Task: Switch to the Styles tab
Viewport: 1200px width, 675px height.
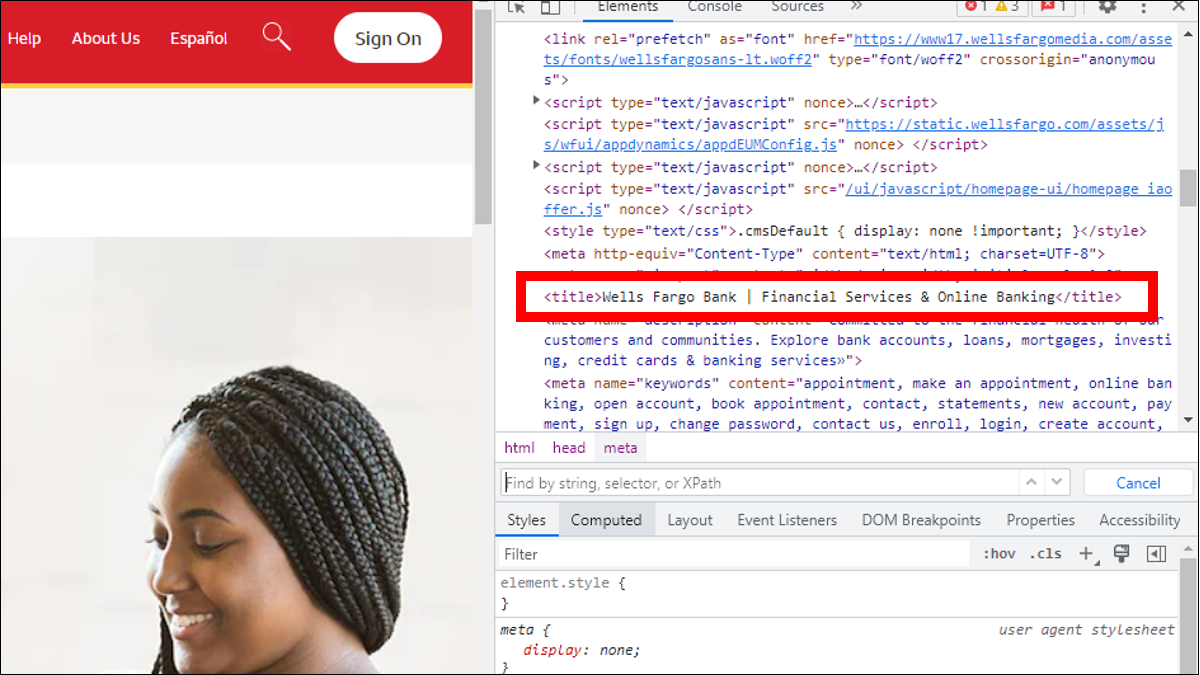Action: (x=526, y=520)
